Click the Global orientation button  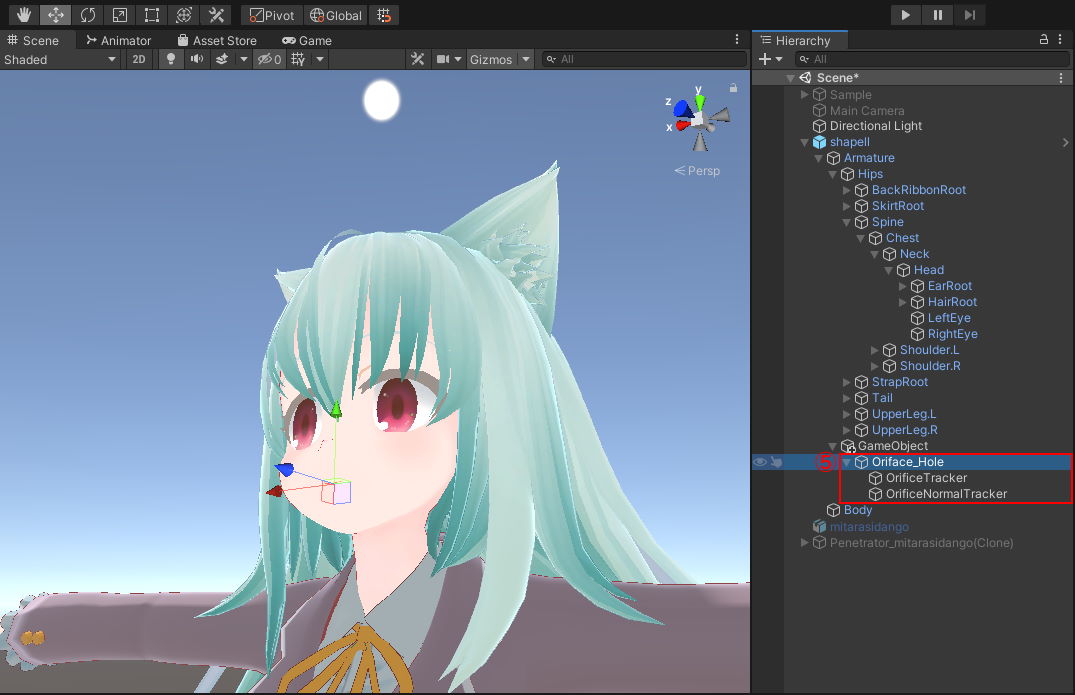(335, 15)
